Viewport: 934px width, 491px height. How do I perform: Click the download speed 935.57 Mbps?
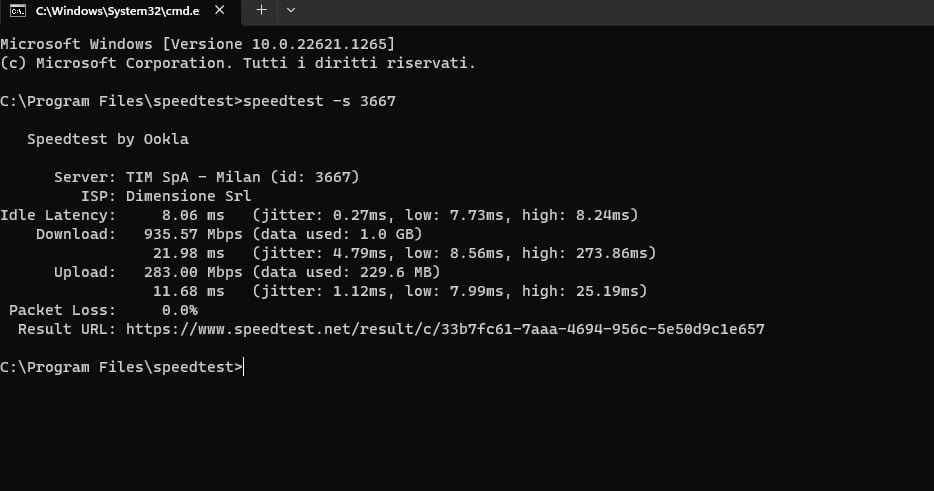coord(193,234)
